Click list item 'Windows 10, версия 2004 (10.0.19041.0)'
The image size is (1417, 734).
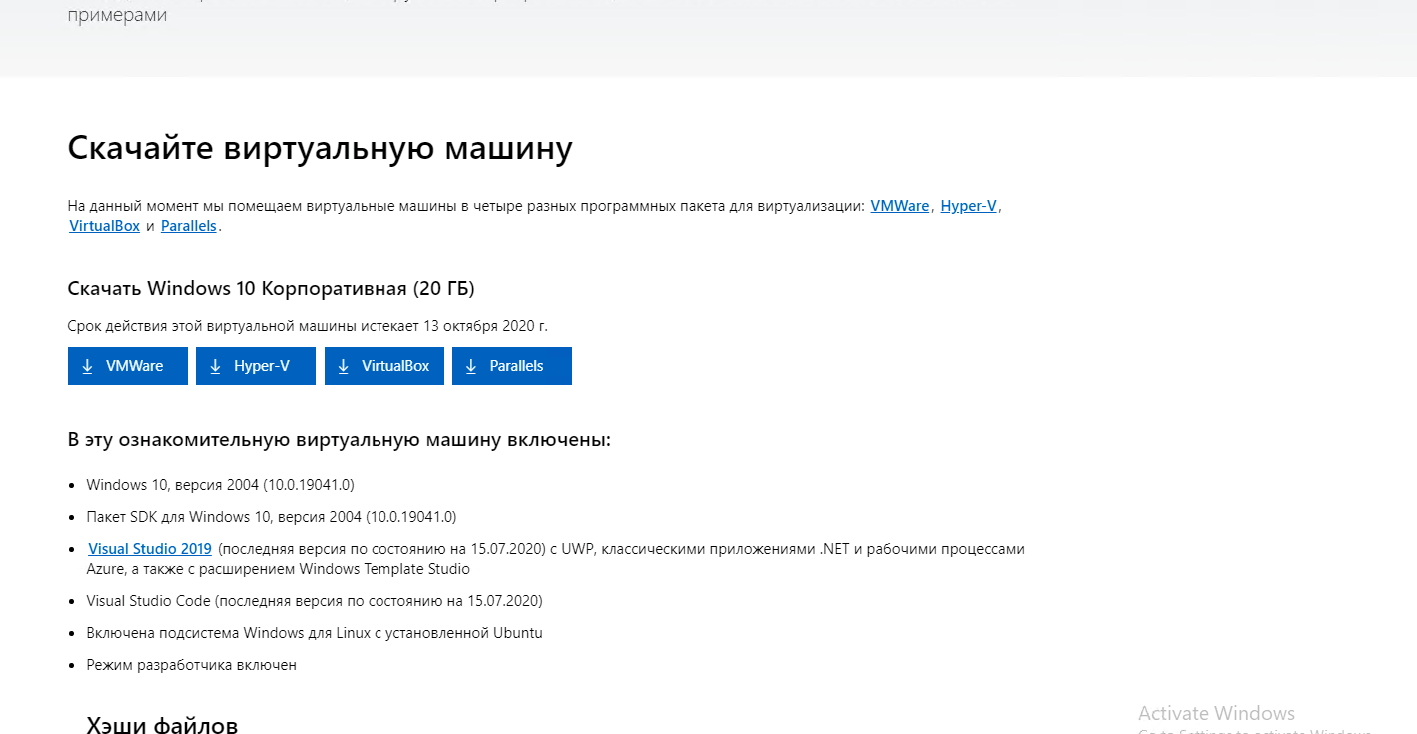tap(220, 485)
